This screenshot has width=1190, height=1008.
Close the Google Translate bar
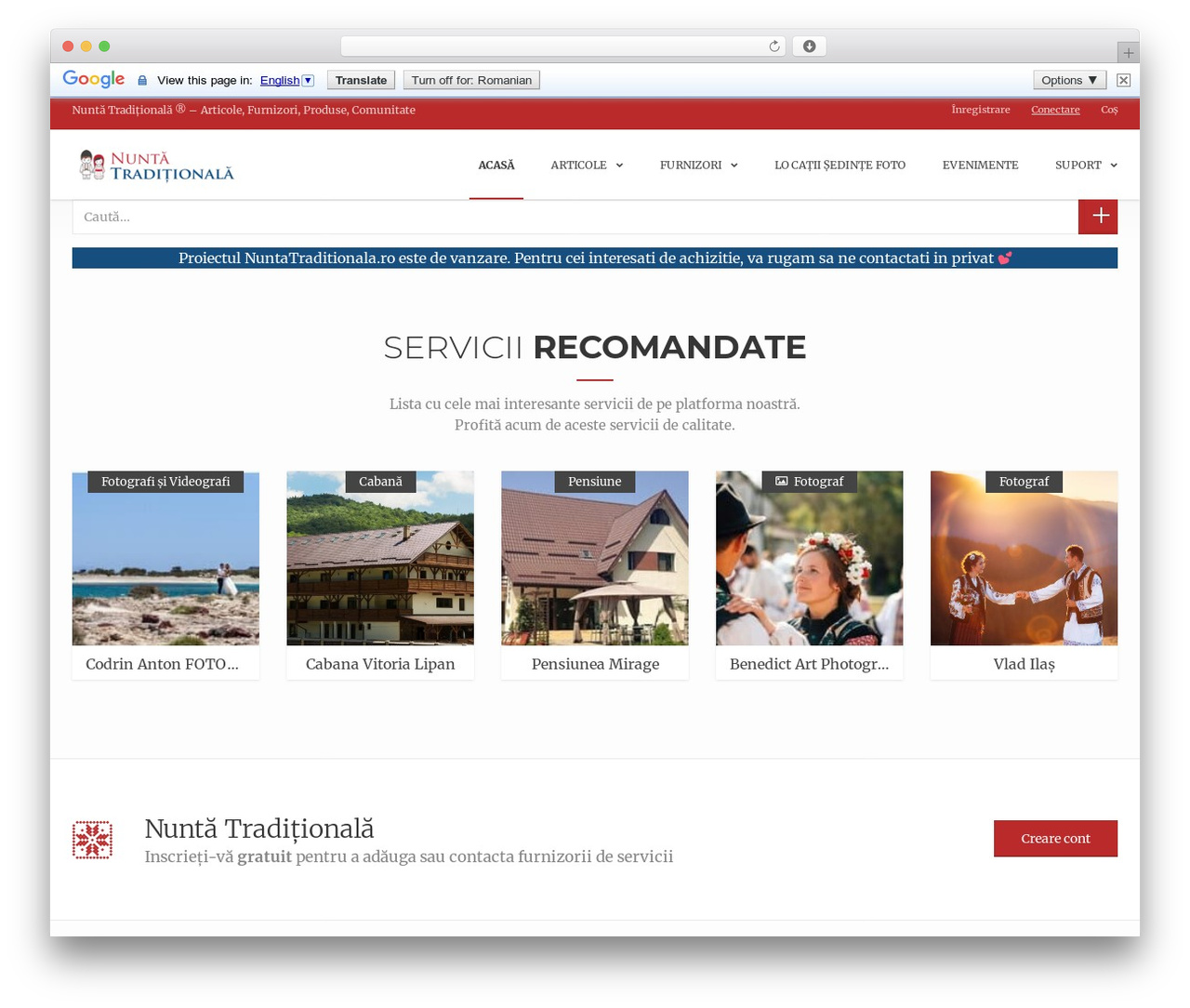[1124, 80]
